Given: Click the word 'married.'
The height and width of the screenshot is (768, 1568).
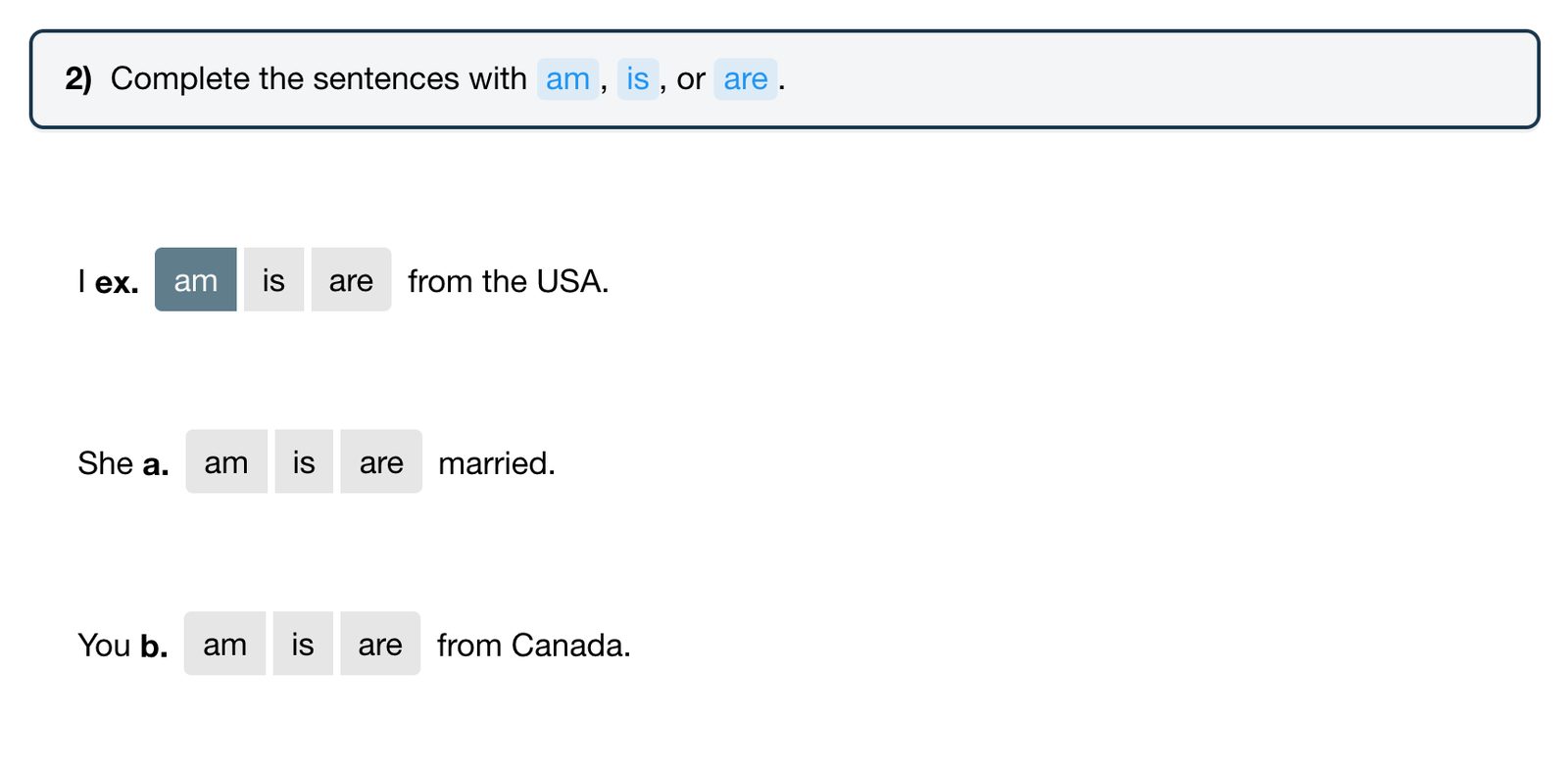Looking at the screenshot, I should coord(497,463).
